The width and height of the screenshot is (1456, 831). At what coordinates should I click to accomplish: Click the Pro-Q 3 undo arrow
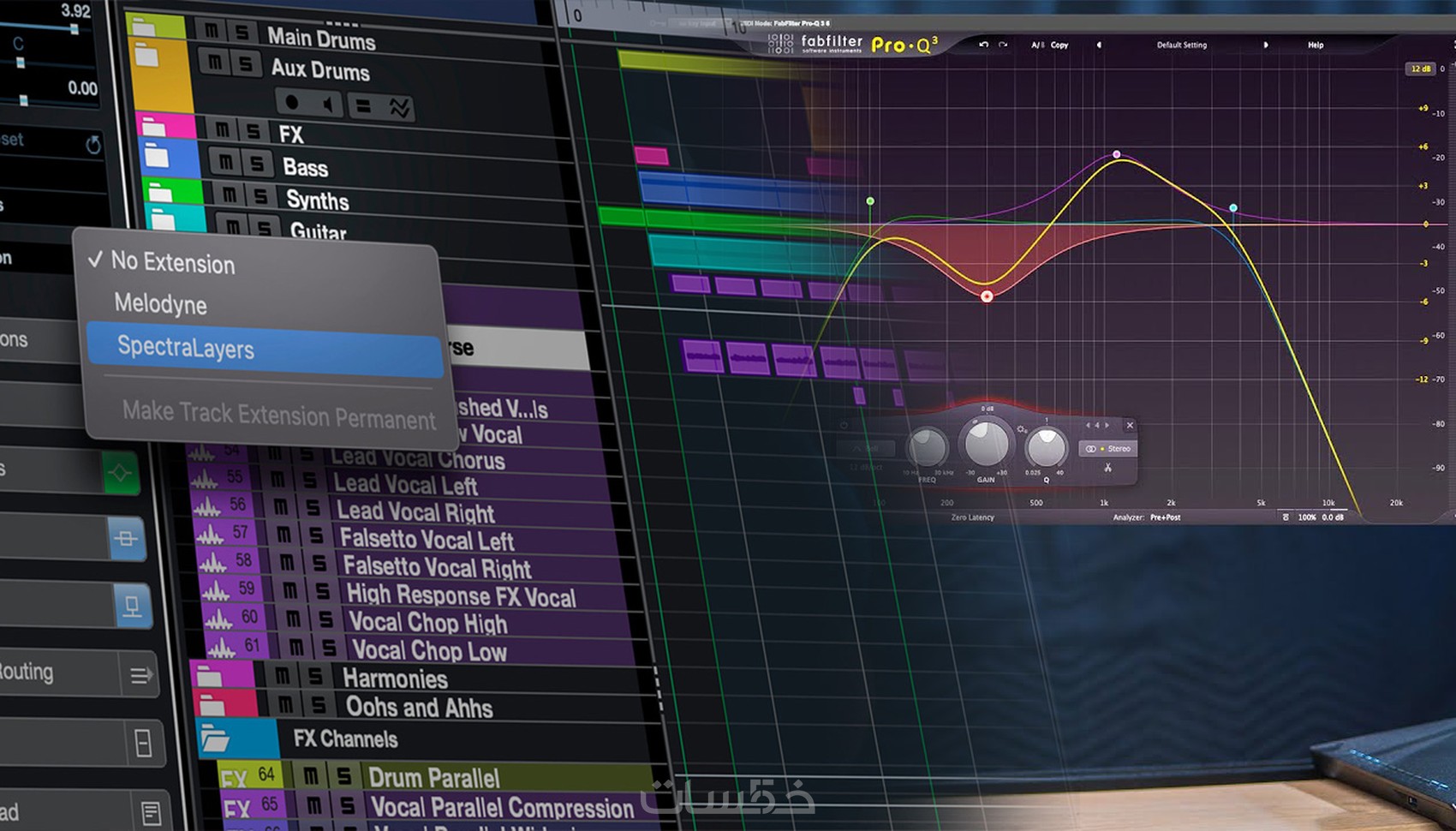(x=983, y=45)
